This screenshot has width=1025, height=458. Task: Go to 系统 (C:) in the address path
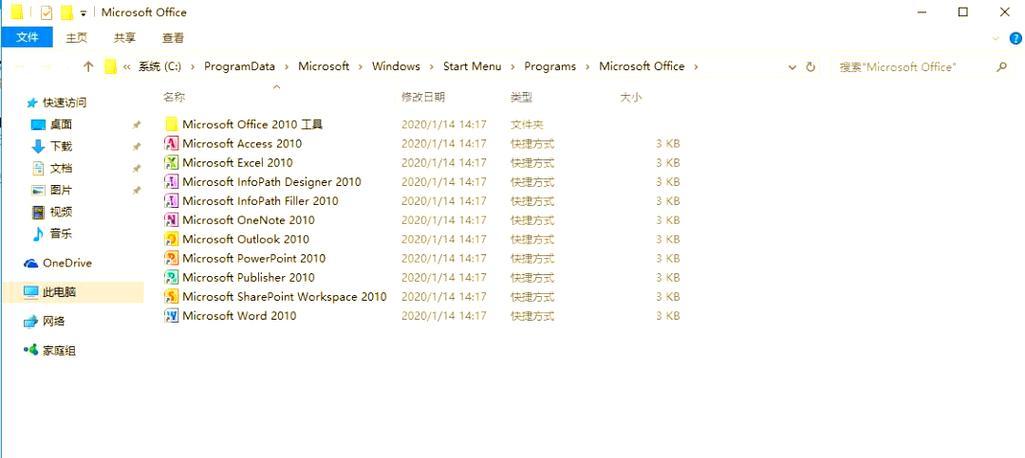[159, 66]
